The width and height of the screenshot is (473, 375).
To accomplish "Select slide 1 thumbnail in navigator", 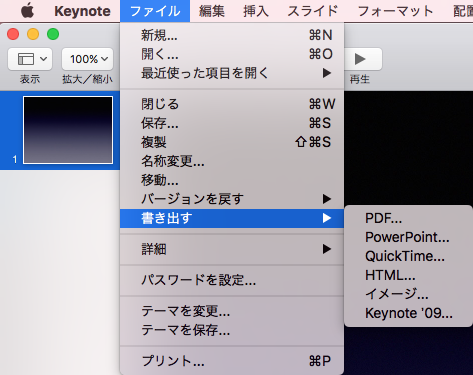I will (x=68, y=130).
